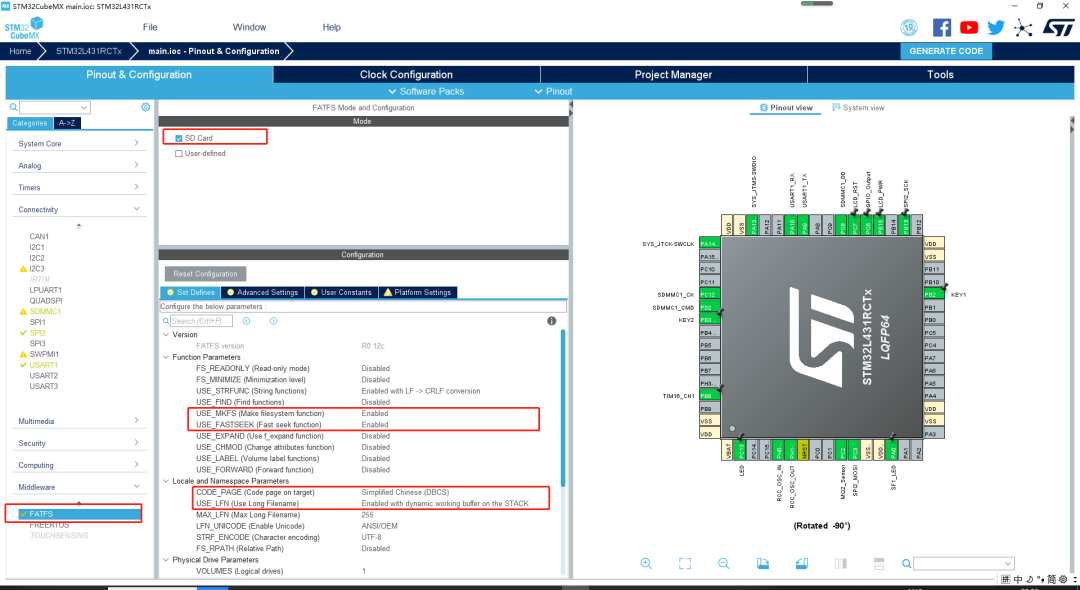
Task: Open the Software Packs dropdown
Action: (x=426, y=92)
